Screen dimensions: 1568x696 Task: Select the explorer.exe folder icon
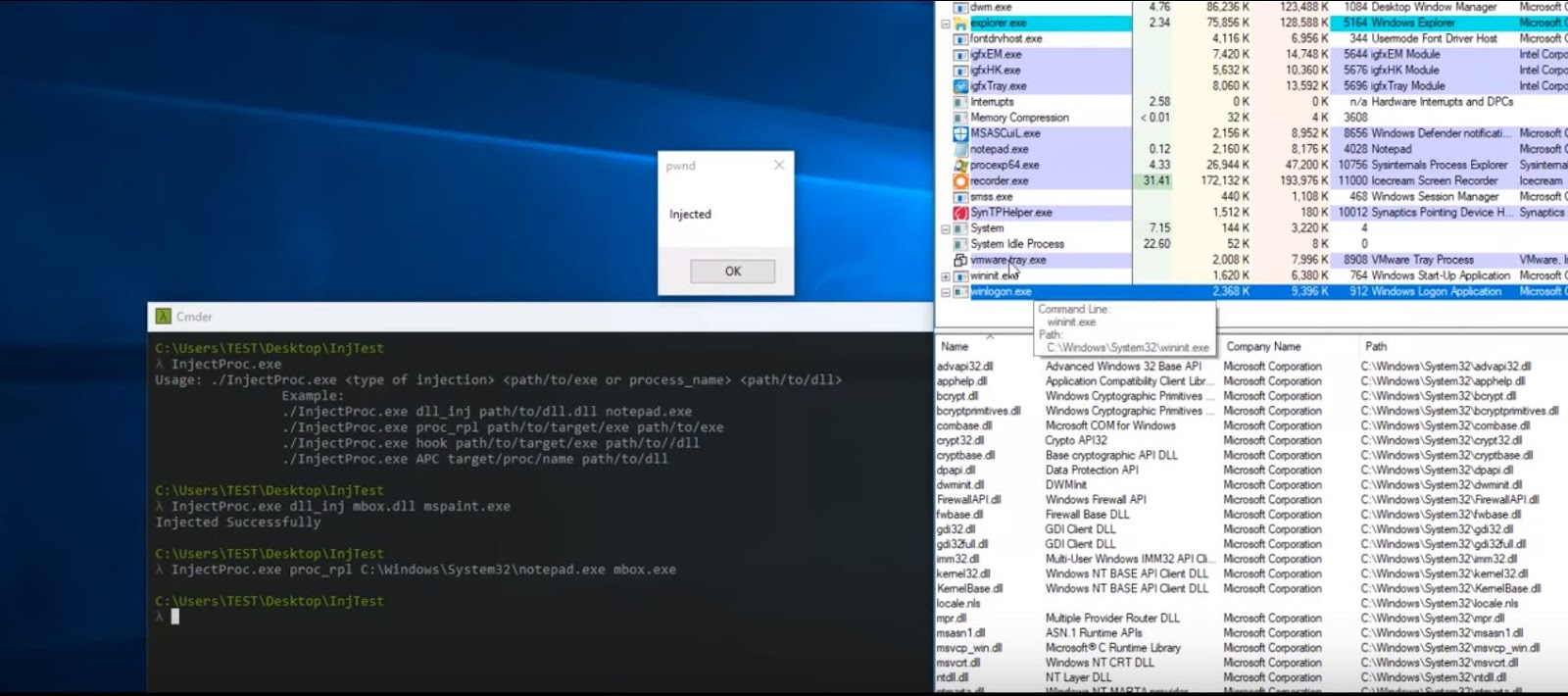coord(961,23)
